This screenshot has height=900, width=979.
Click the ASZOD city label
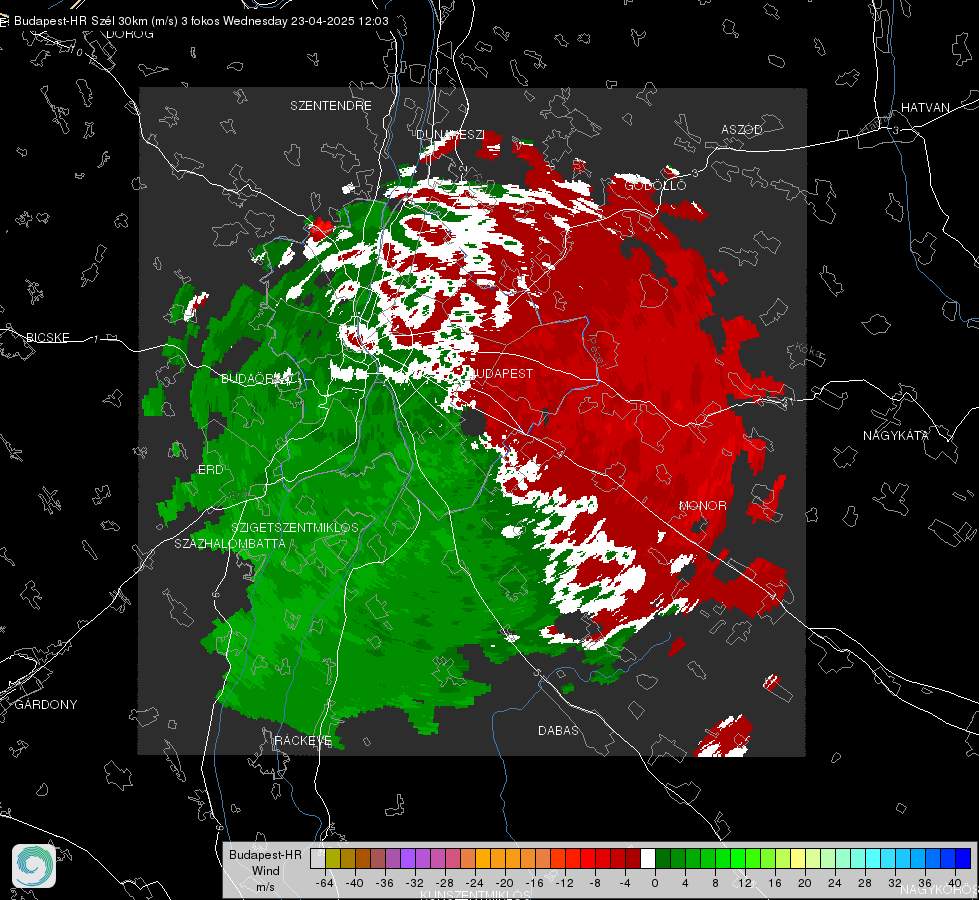(742, 129)
